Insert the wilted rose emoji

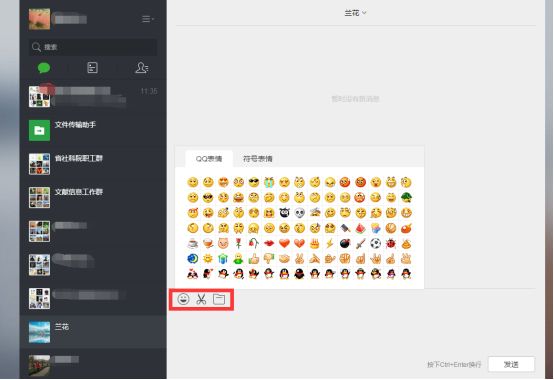coord(254,243)
